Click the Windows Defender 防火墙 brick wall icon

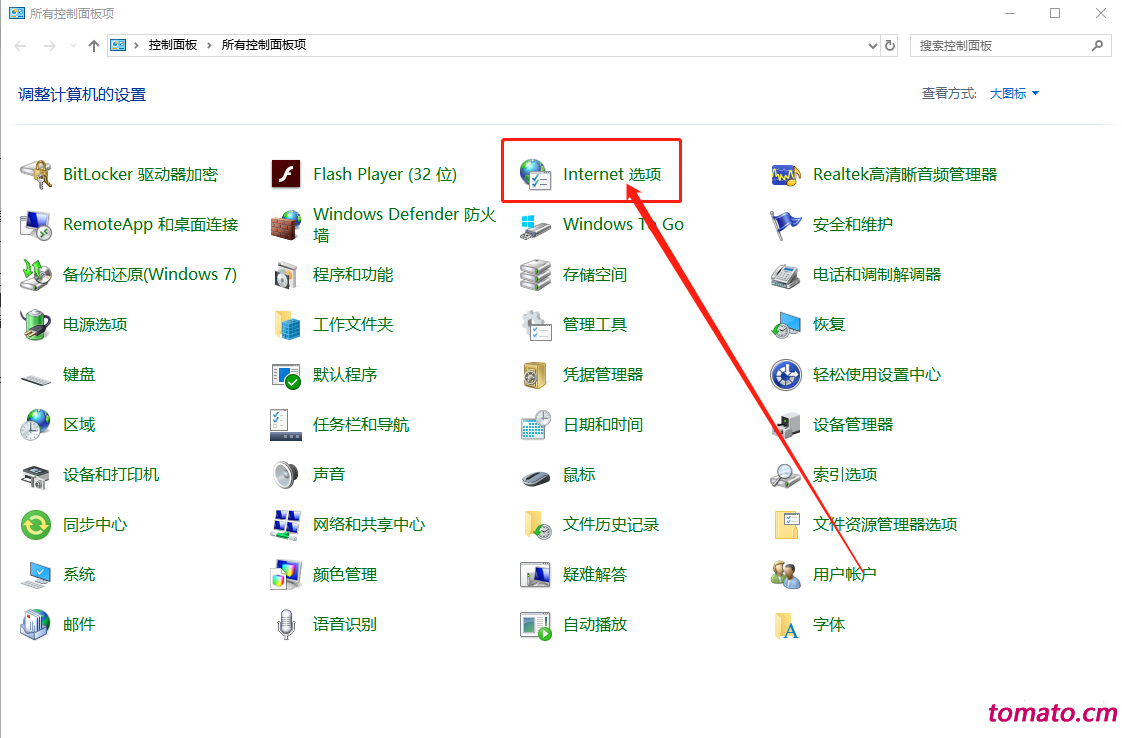pyautogui.click(x=286, y=225)
